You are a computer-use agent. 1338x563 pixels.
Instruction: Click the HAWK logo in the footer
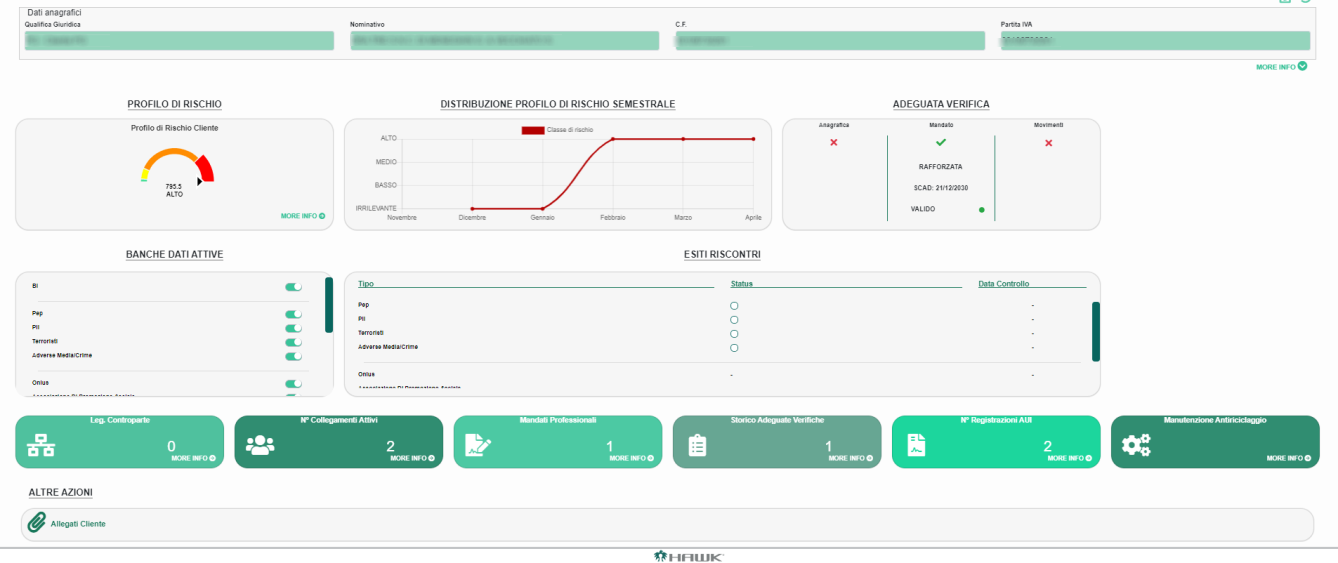click(x=688, y=556)
